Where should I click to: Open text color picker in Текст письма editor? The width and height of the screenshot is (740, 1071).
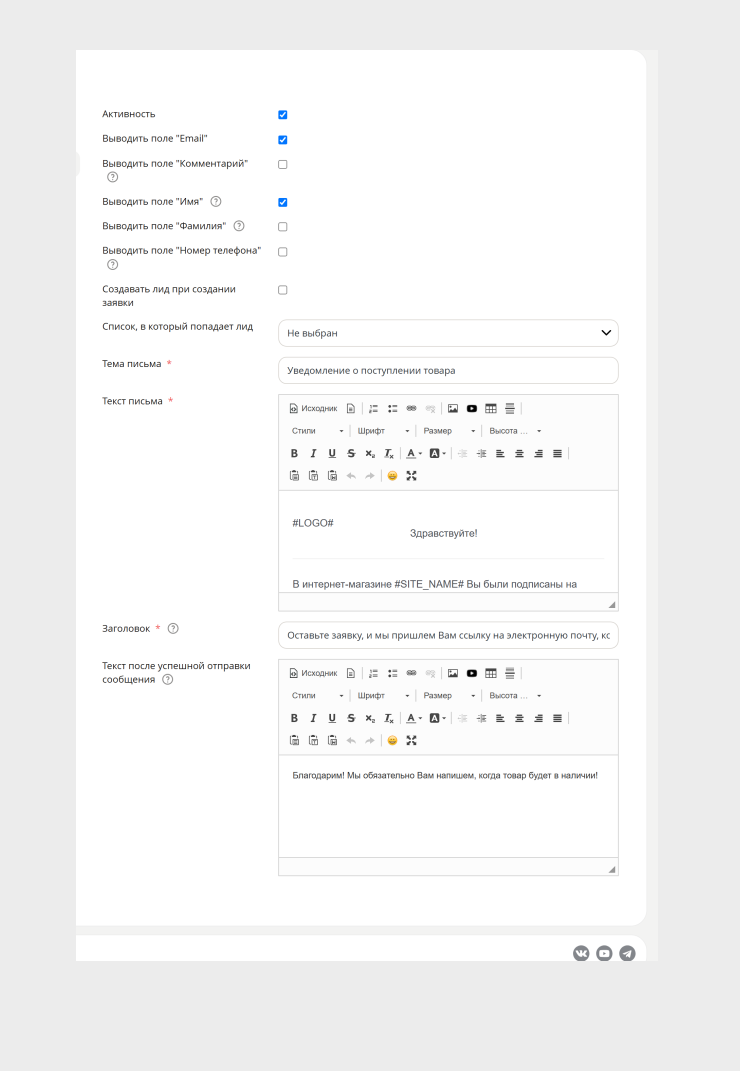pyautogui.click(x=414, y=454)
